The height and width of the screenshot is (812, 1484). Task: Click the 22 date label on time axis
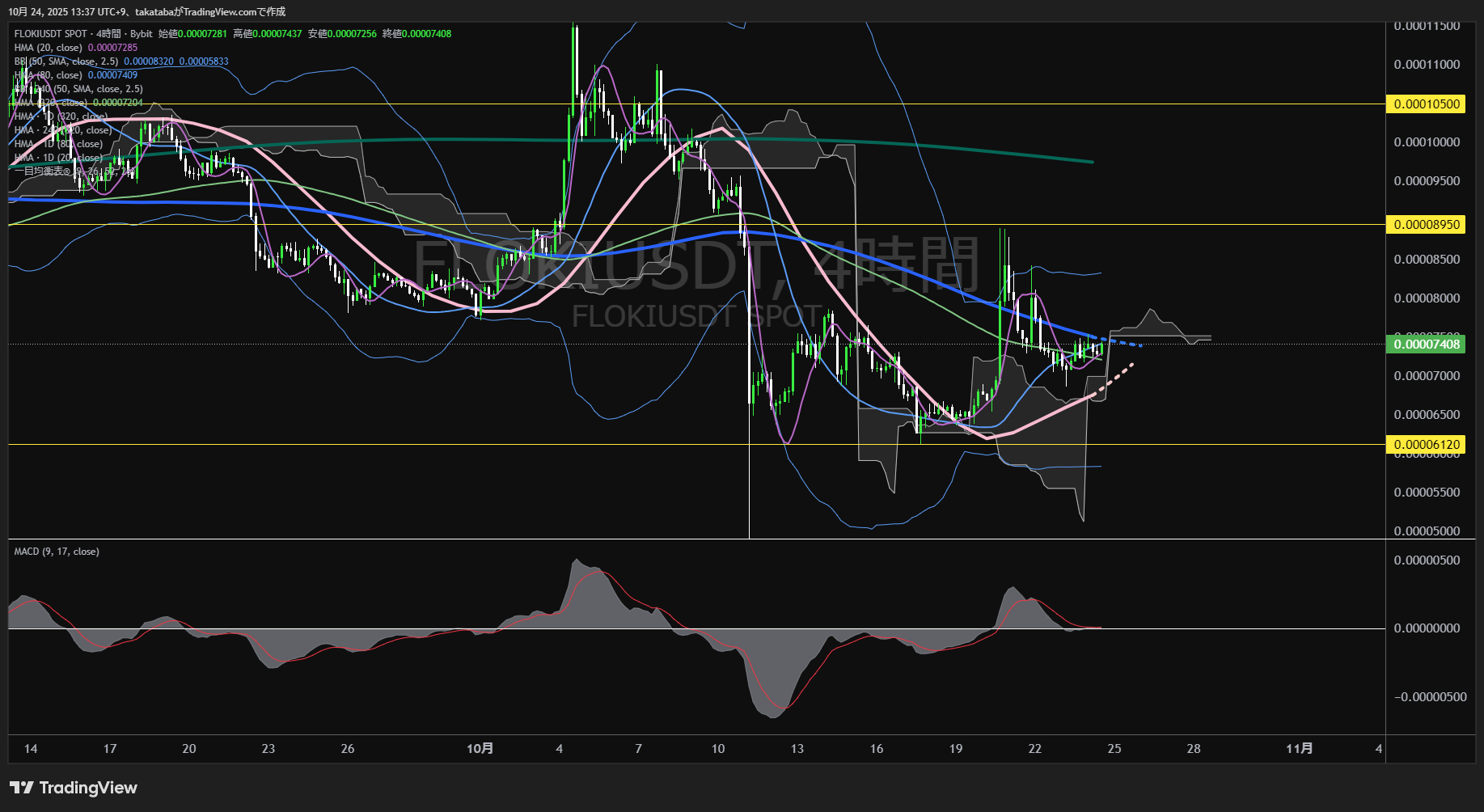[1034, 749]
